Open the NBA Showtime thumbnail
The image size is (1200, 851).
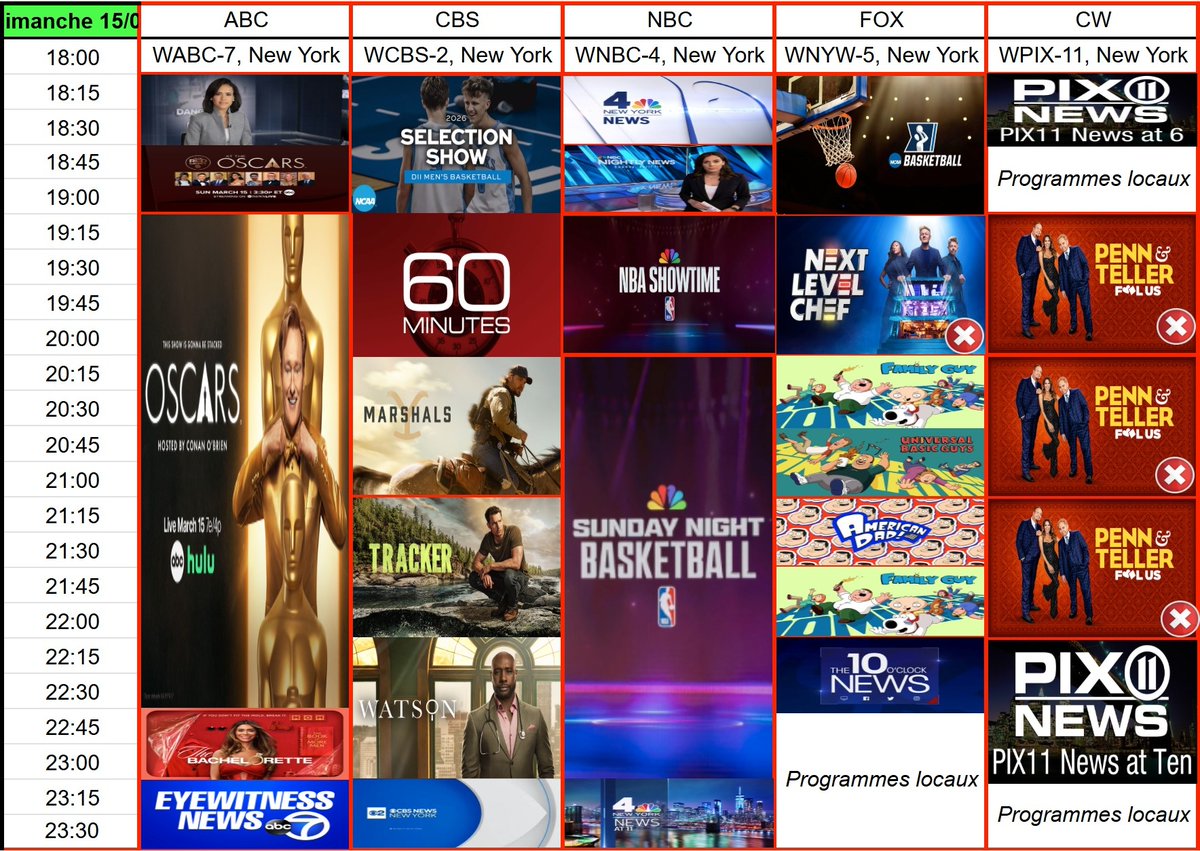669,284
